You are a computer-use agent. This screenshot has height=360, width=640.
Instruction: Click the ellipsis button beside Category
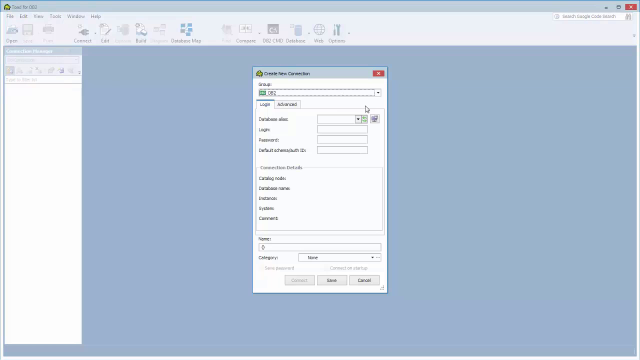(378, 258)
